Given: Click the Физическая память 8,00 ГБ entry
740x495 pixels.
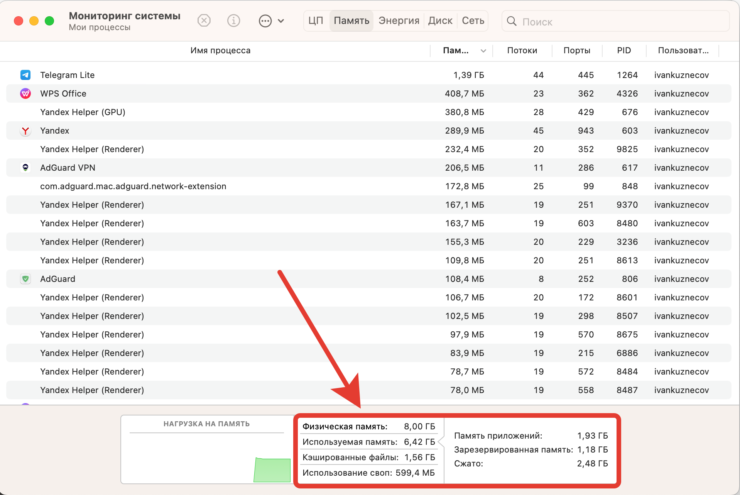Looking at the screenshot, I should click(369, 427).
